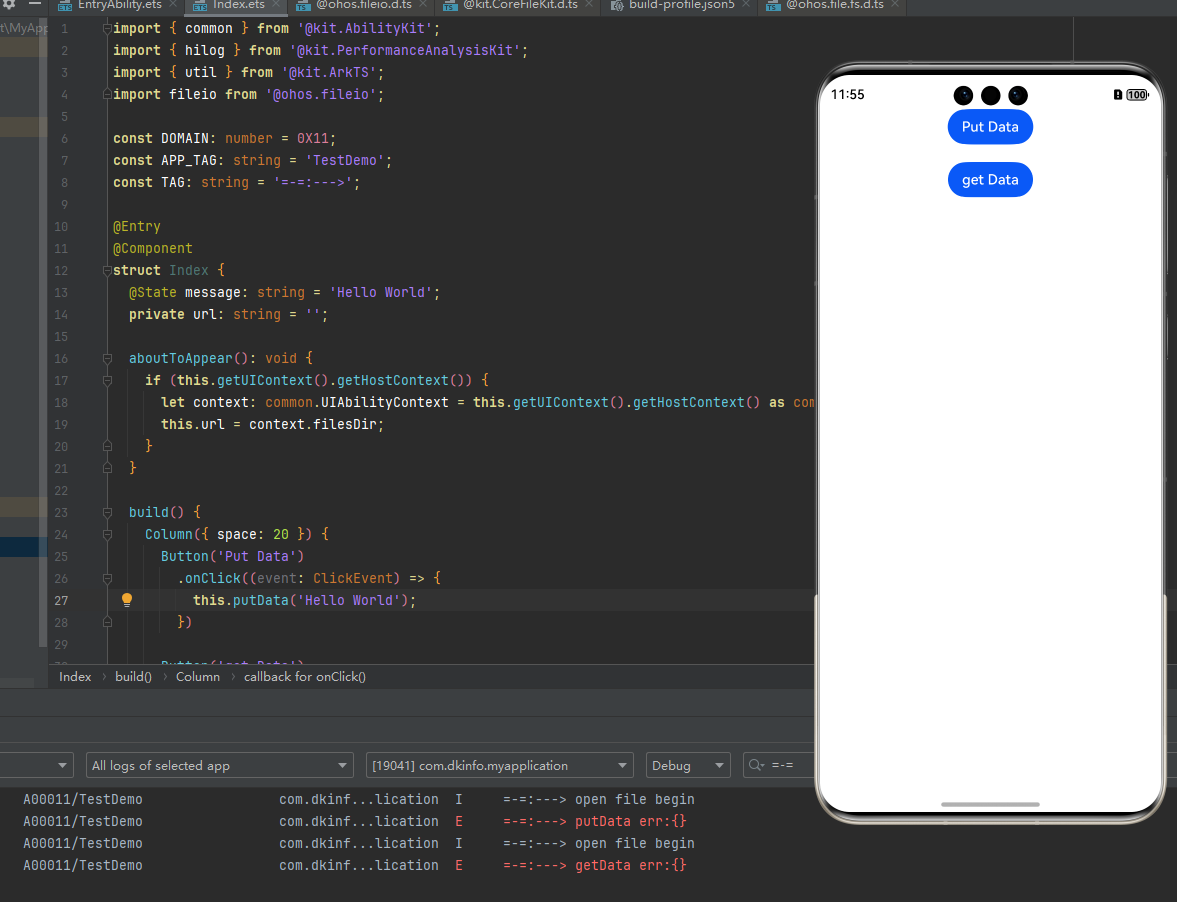1177x902 pixels.
Task: Switch to the build-profile.json5 tab
Action: [680, 5]
